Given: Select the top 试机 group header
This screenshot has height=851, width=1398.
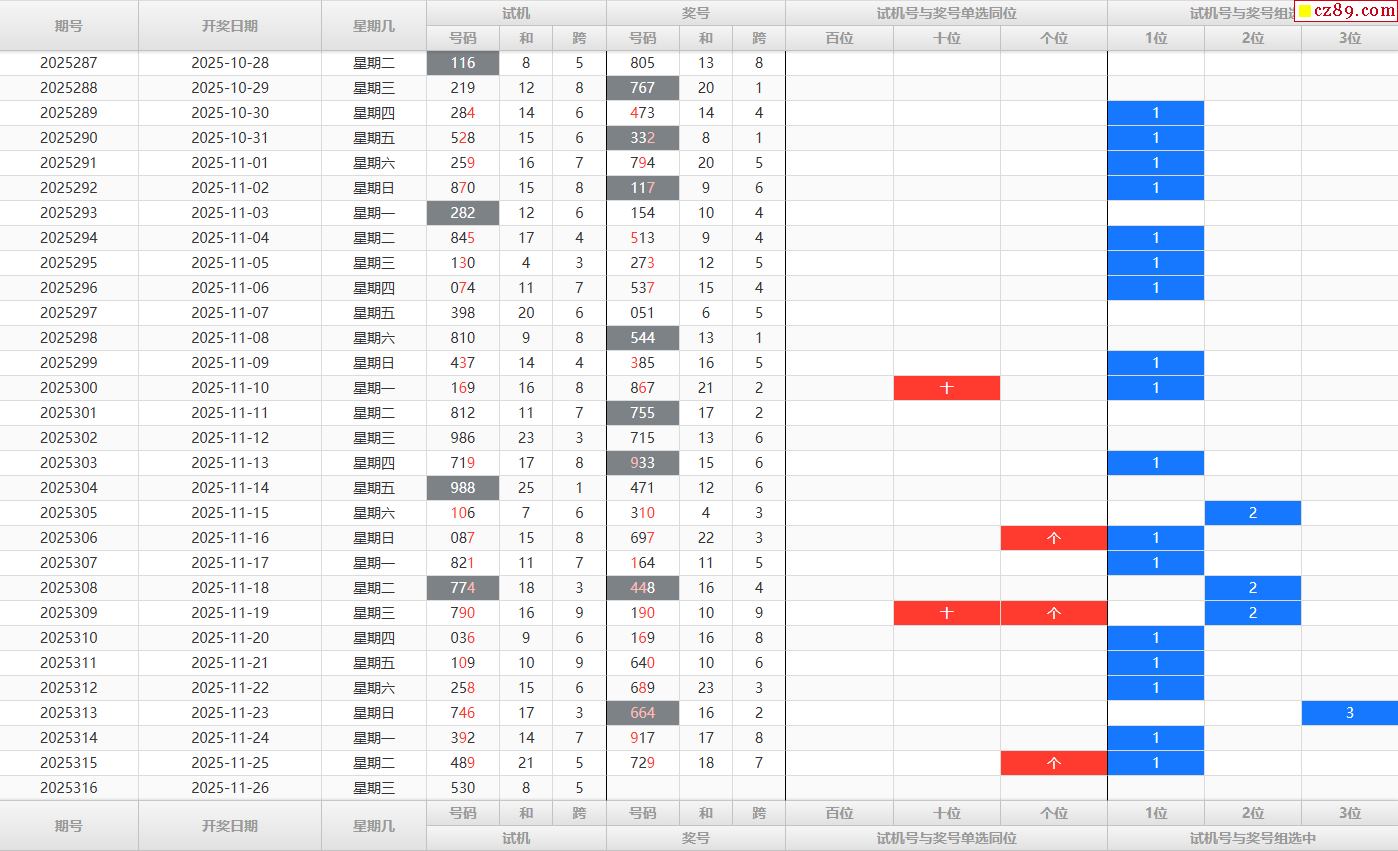Looking at the screenshot, I should point(516,13).
